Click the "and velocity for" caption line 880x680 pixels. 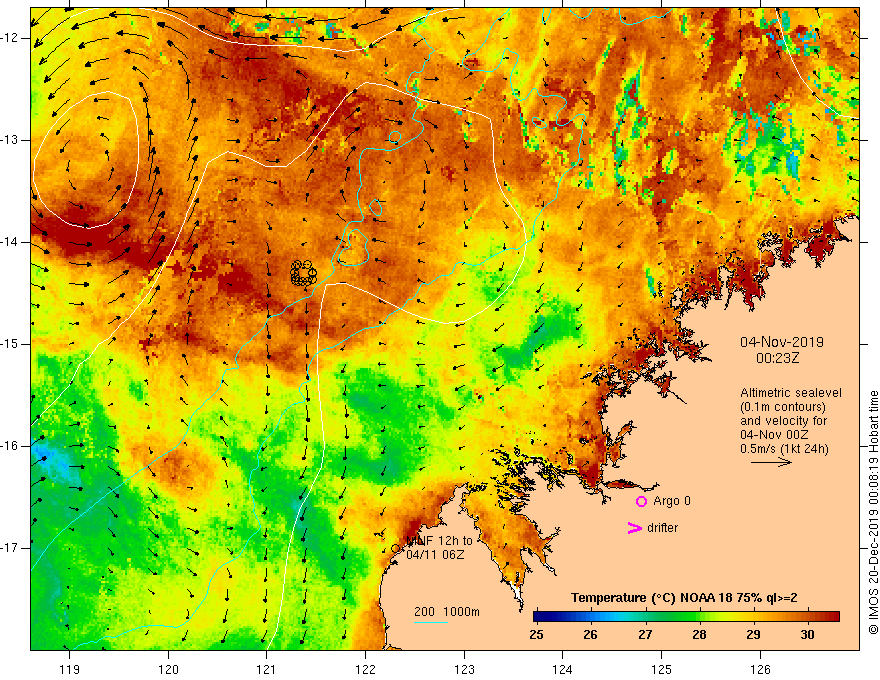point(783,421)
